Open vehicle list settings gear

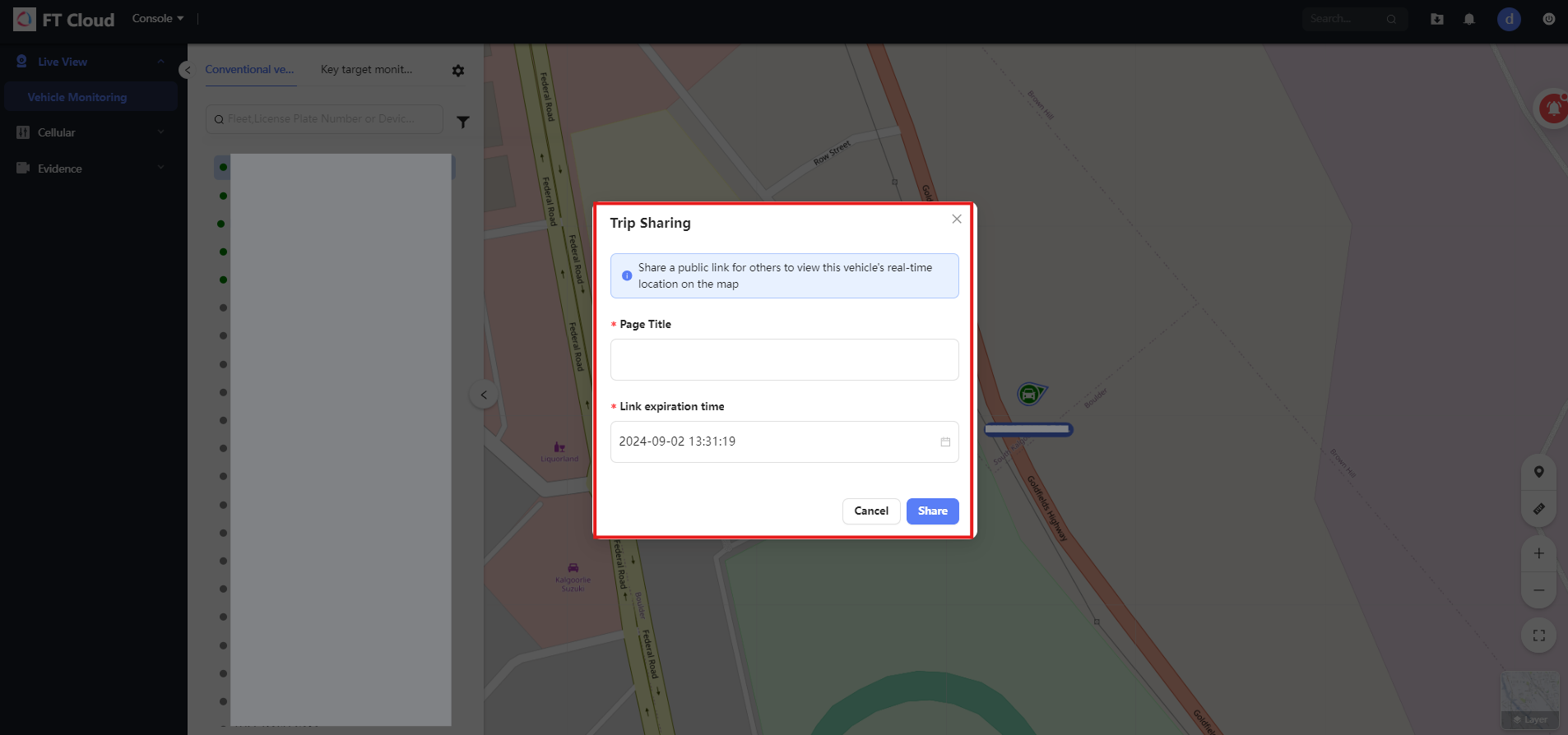point(458,71)
